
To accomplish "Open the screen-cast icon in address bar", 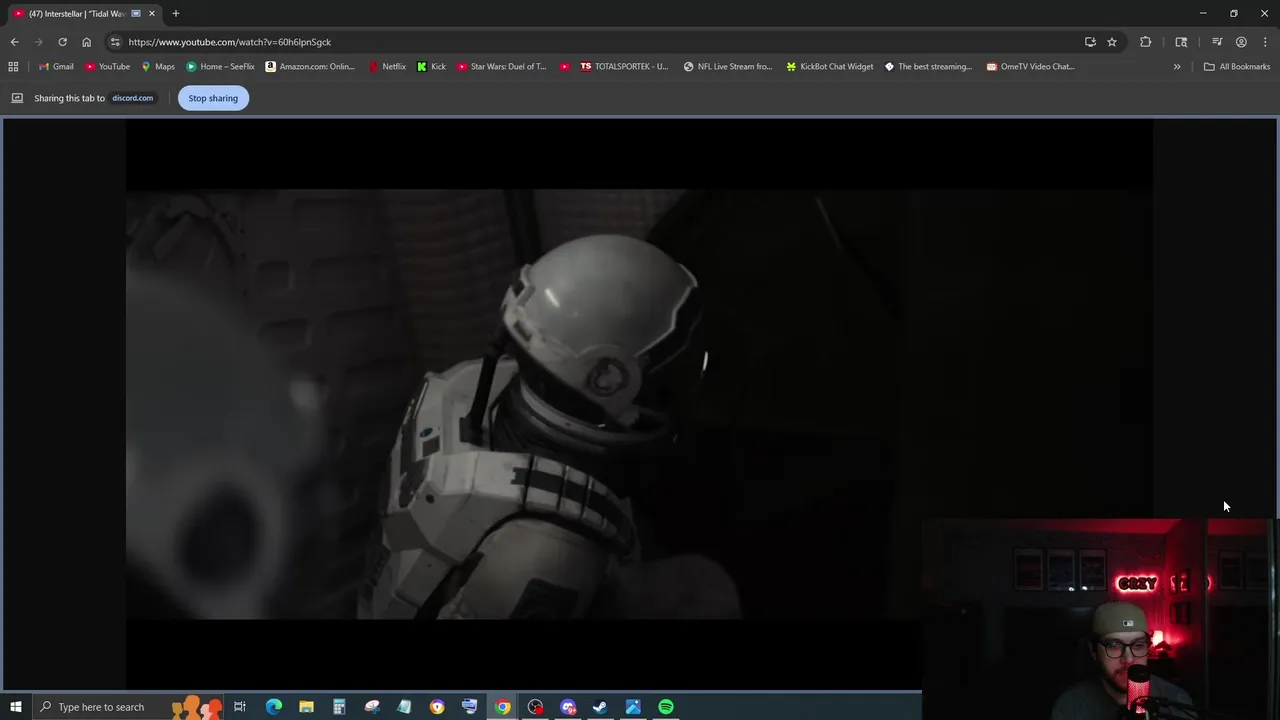I will point(1090,42).
